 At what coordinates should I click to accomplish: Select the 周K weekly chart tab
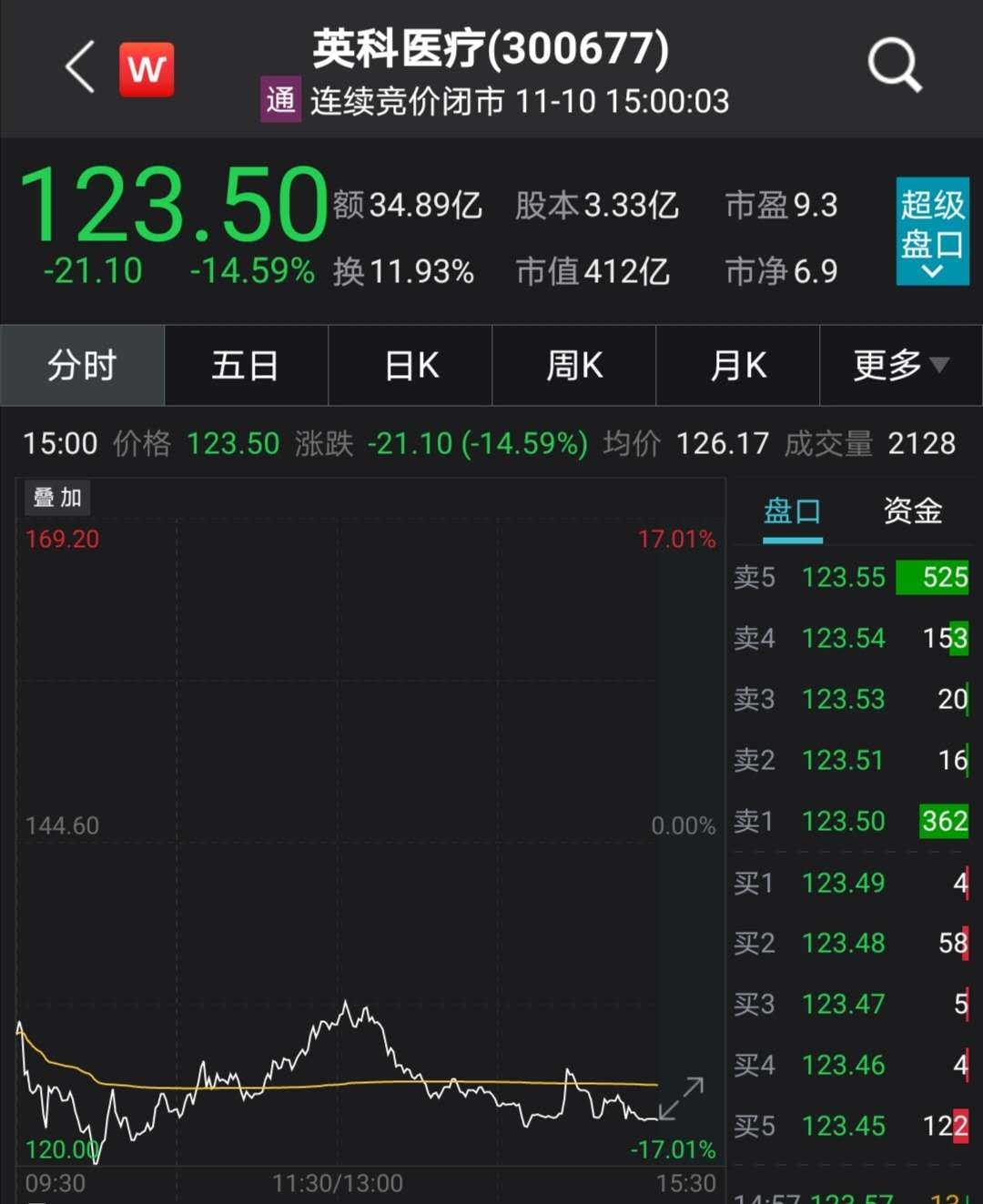[x=573, y=365]
